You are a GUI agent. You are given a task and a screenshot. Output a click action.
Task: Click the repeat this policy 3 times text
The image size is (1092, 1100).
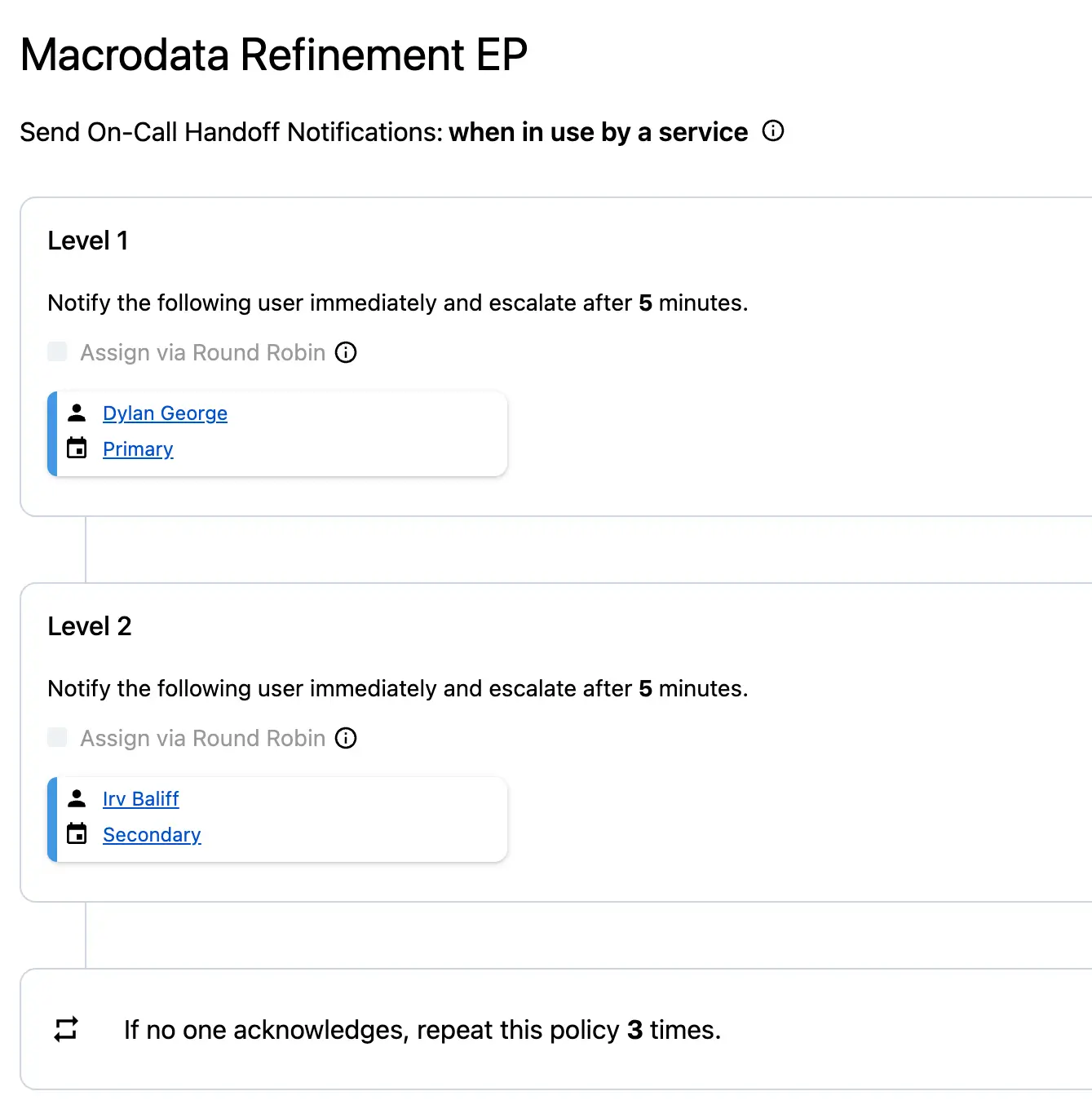coord(422,1030)
